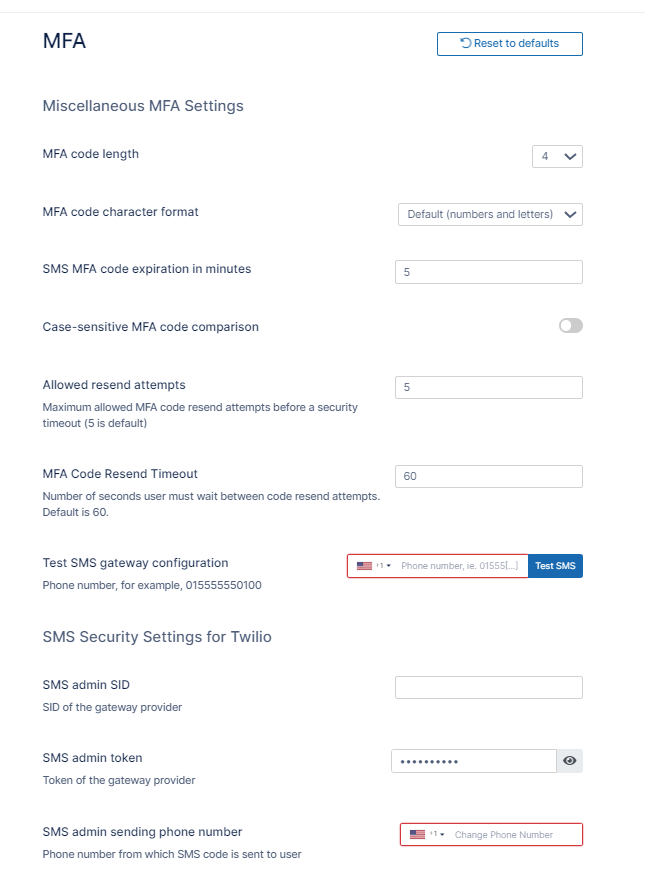Click the SMS admin token field

473,762
